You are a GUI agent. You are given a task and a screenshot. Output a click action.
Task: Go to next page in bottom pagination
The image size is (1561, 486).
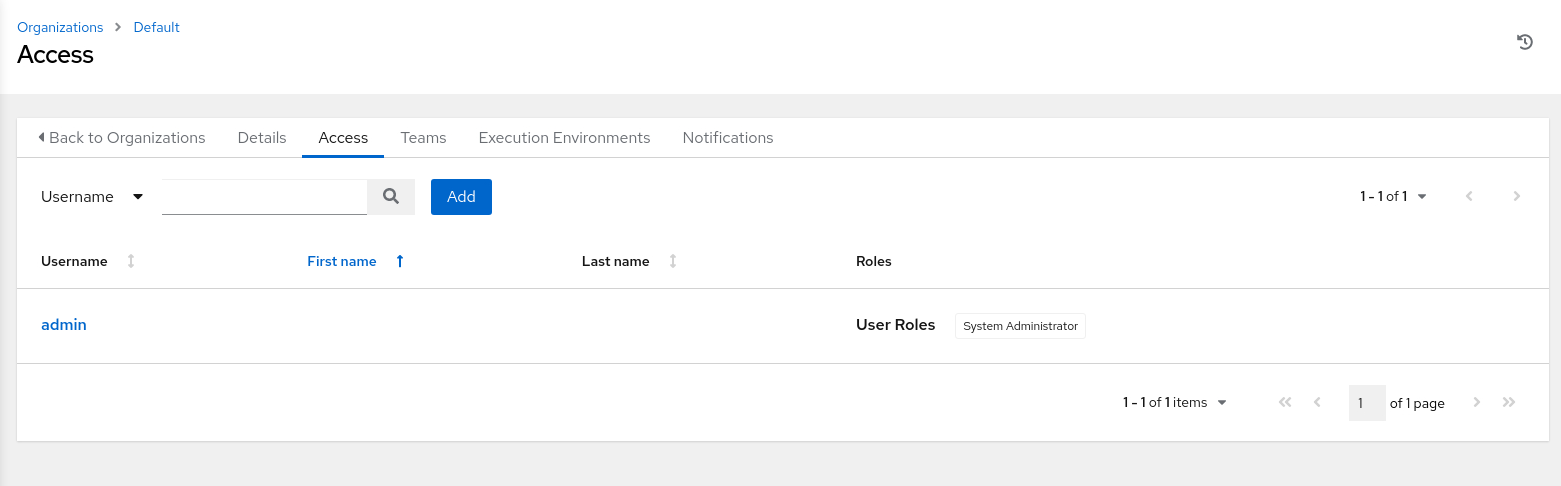[x=1477, y=402]
